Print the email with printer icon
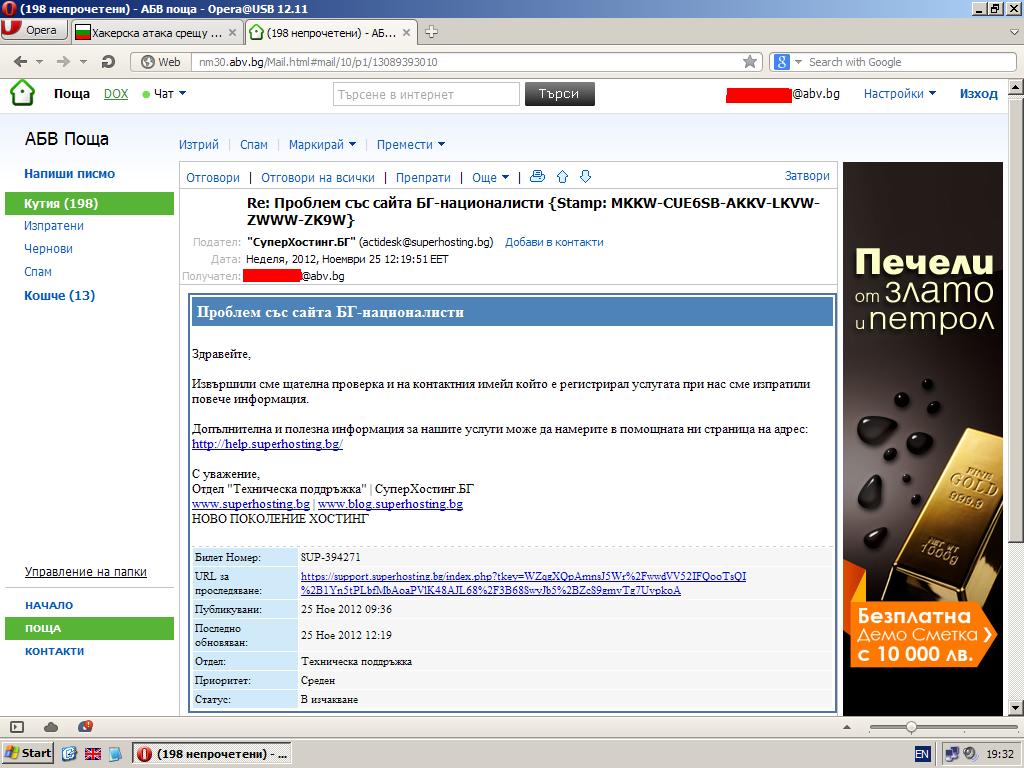Viewport: 1024px width, 768px height. (x=537, y=176)
